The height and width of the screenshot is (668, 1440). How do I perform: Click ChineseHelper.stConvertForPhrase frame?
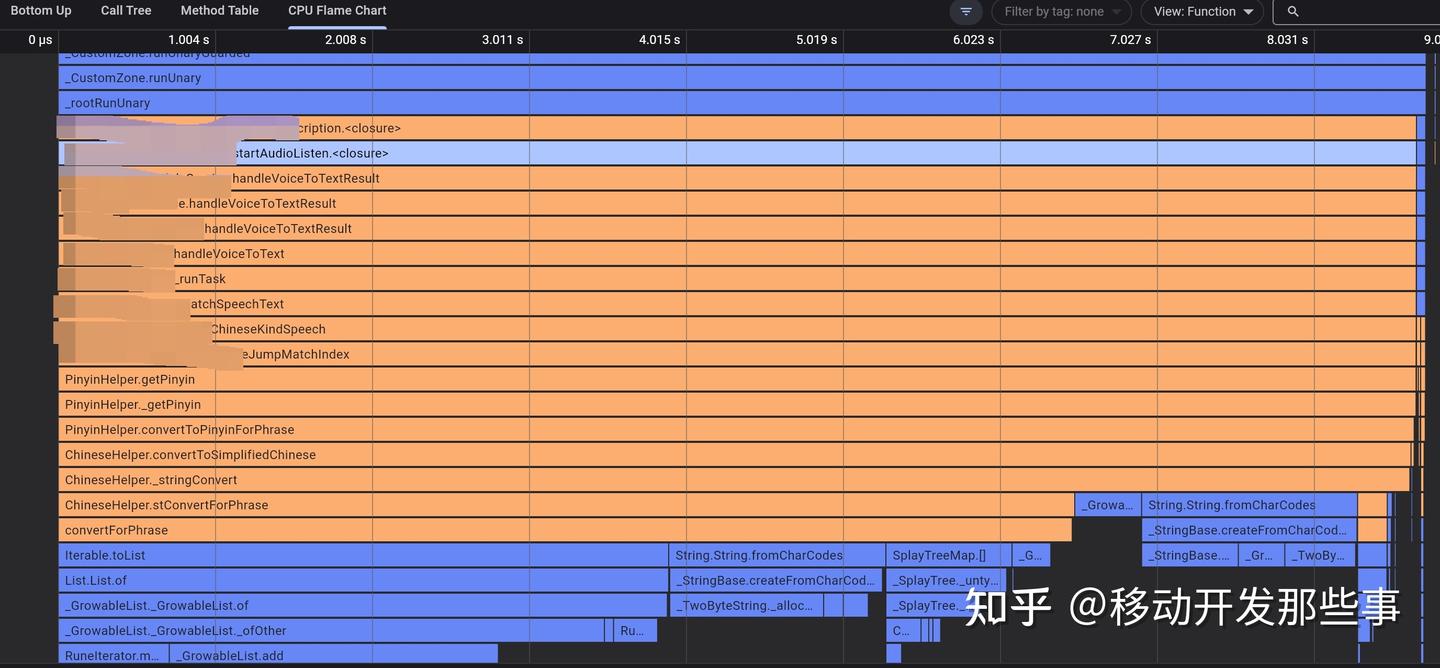tap(566, 505)
